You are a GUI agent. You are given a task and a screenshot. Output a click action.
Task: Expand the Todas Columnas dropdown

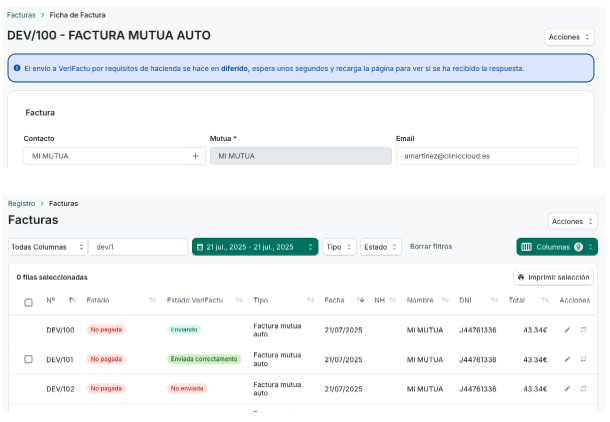[x=47, y=246]
